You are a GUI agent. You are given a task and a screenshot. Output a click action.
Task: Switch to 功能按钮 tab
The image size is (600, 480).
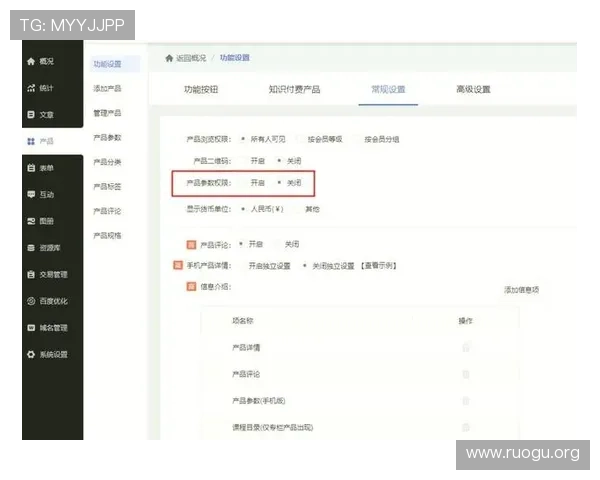click(x=201, y=90)
